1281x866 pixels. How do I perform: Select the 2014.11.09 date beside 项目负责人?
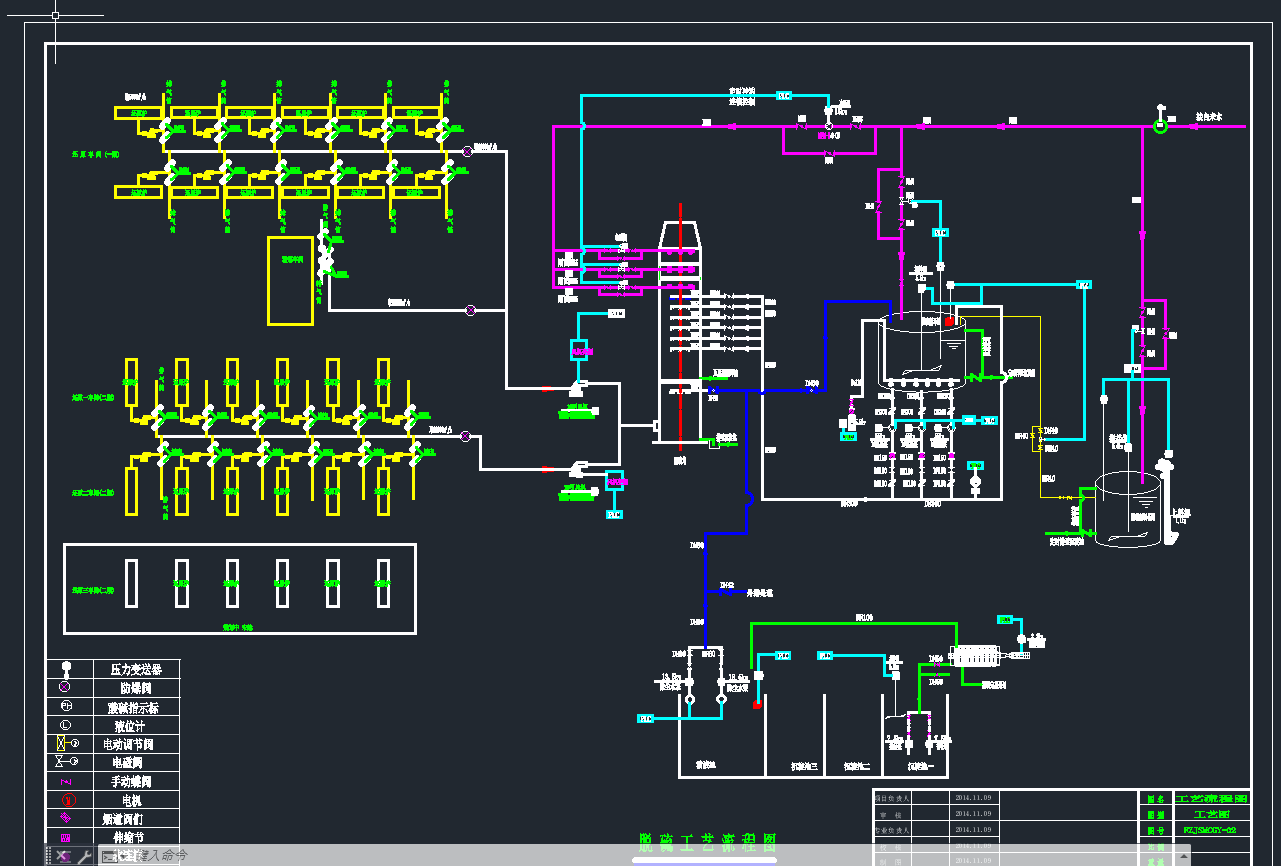(971, 798)
